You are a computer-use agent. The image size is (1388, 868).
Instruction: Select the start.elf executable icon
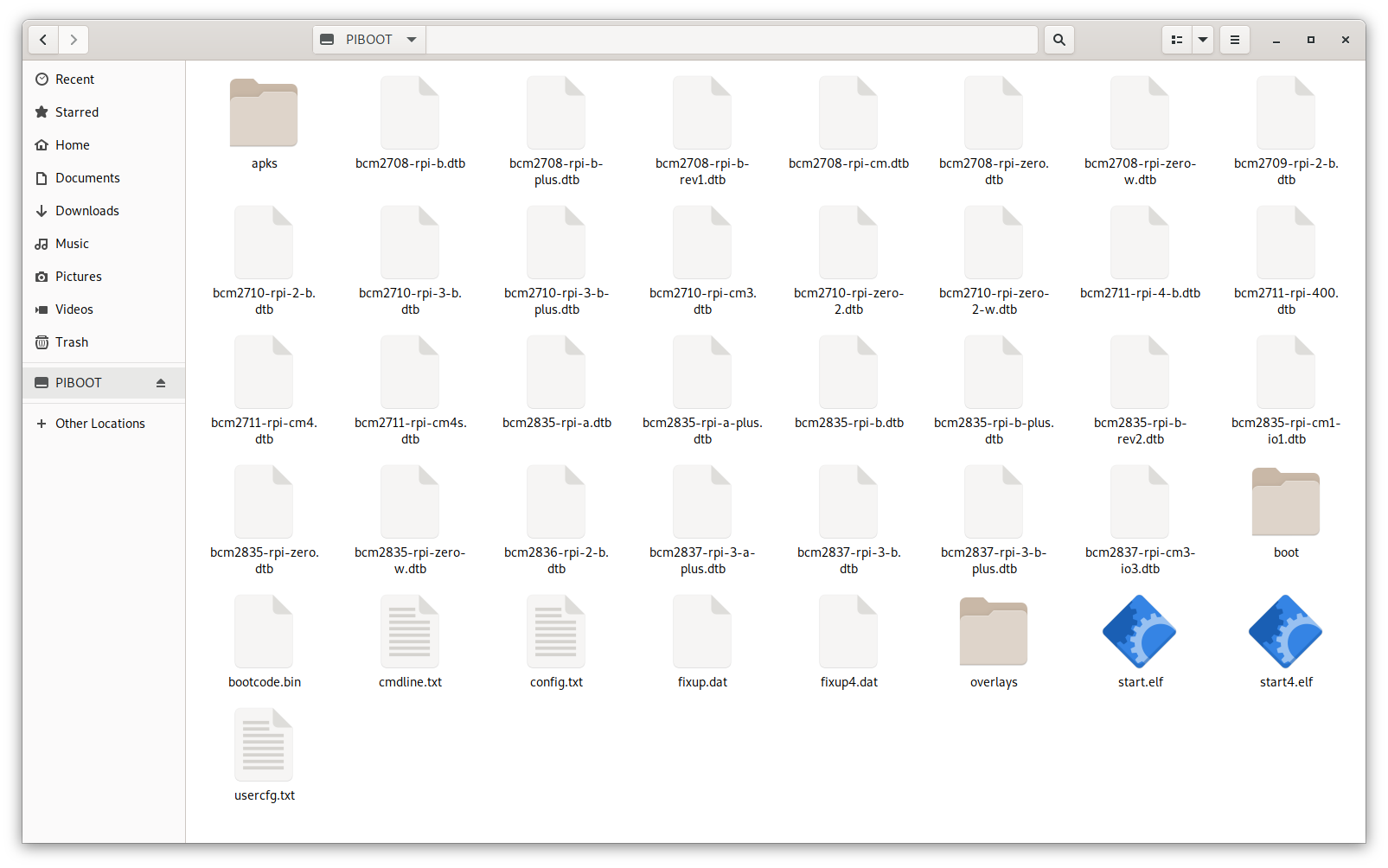point(1140,631)
